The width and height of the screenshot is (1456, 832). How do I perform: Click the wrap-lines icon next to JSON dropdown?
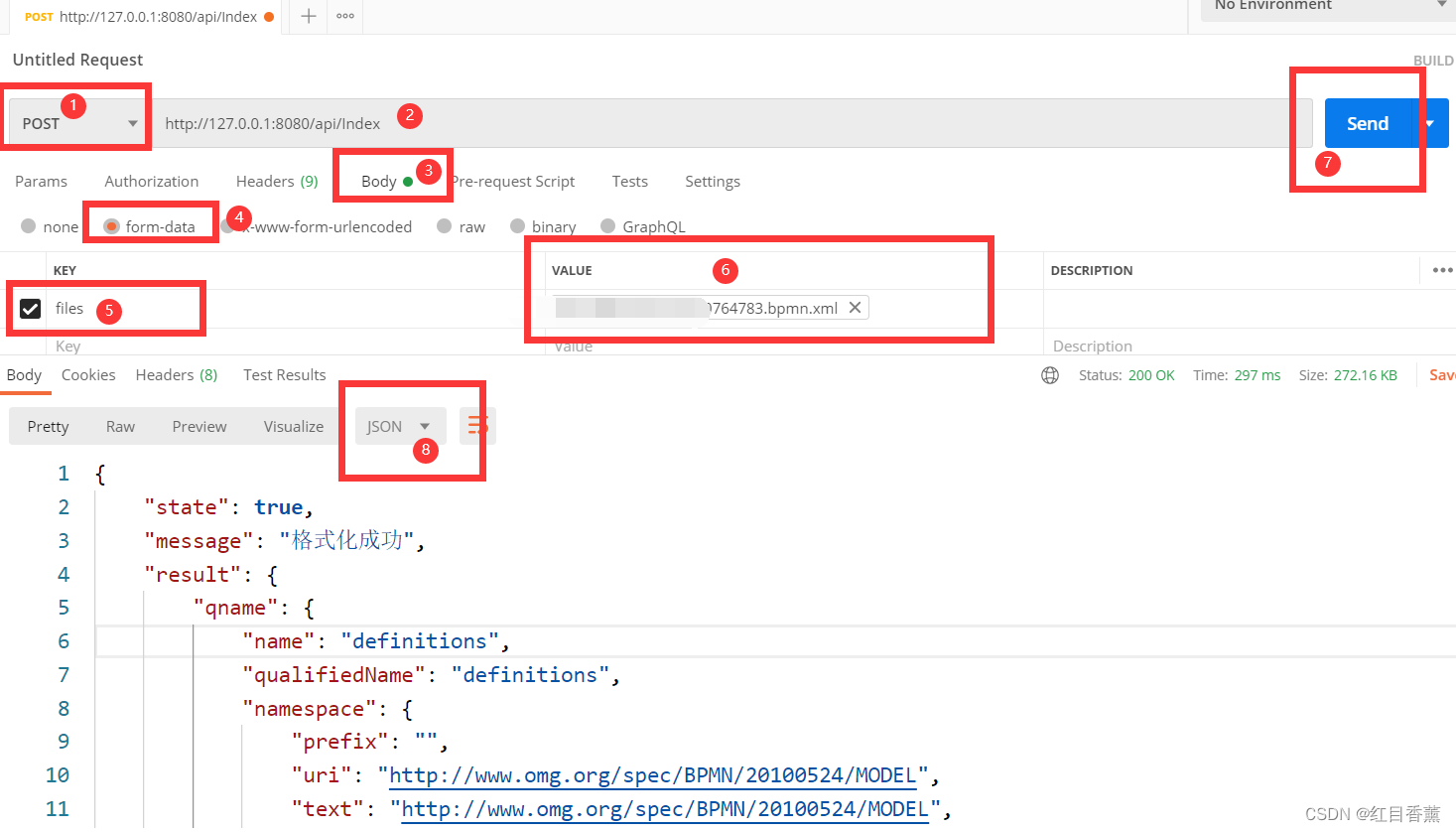click(476, 425)
